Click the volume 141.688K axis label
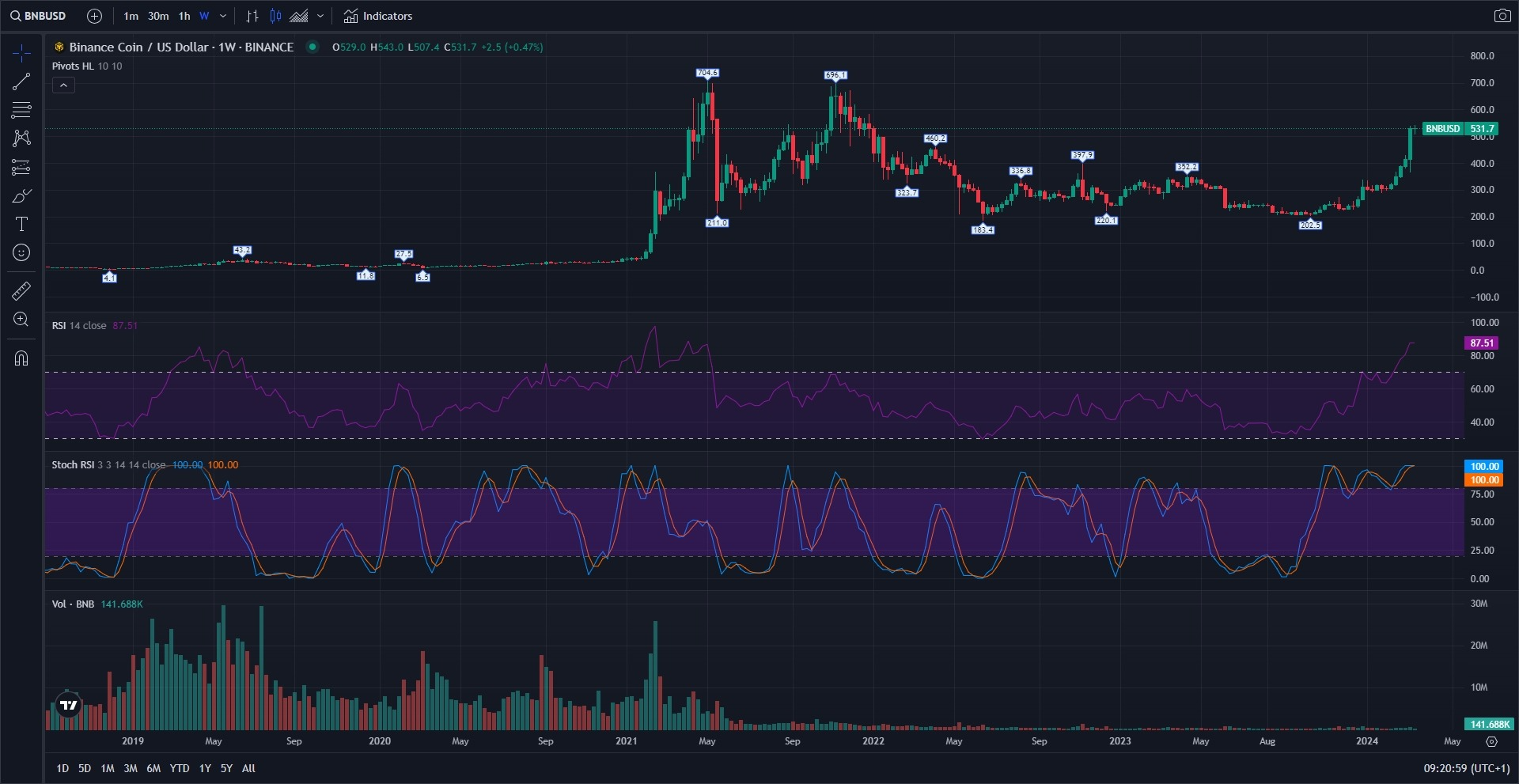The height and width of the screenshot is (784, 1519). [1489, 724]
